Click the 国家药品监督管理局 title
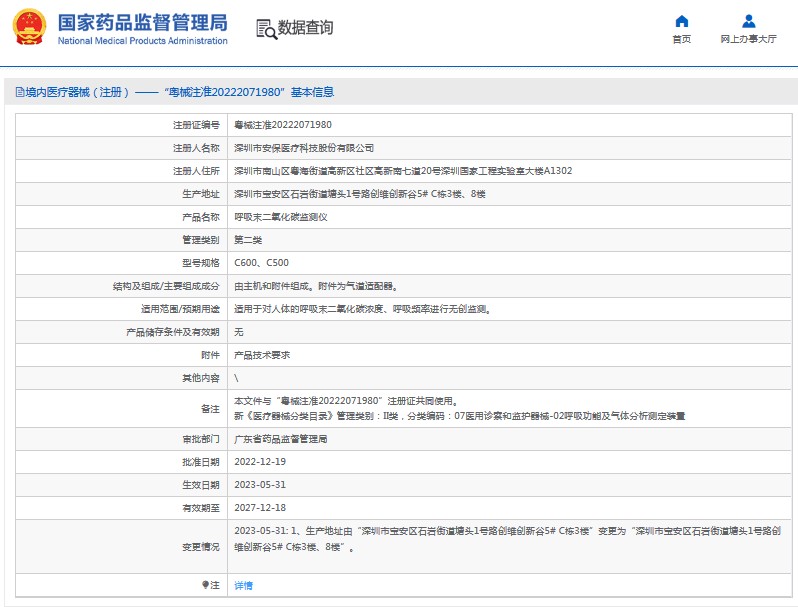 [x=142, y=22]
